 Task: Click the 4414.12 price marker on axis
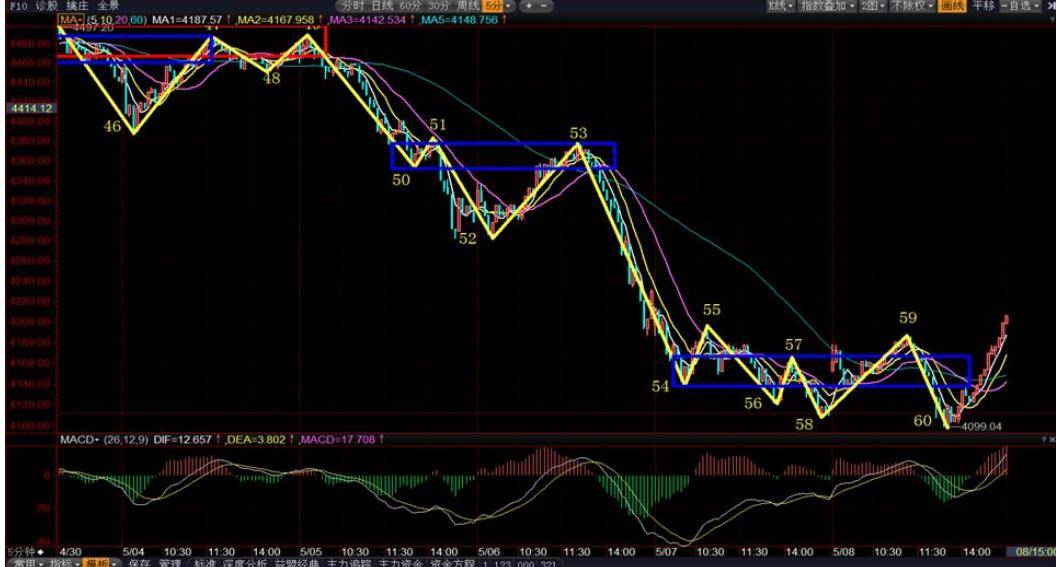point(31,108)
